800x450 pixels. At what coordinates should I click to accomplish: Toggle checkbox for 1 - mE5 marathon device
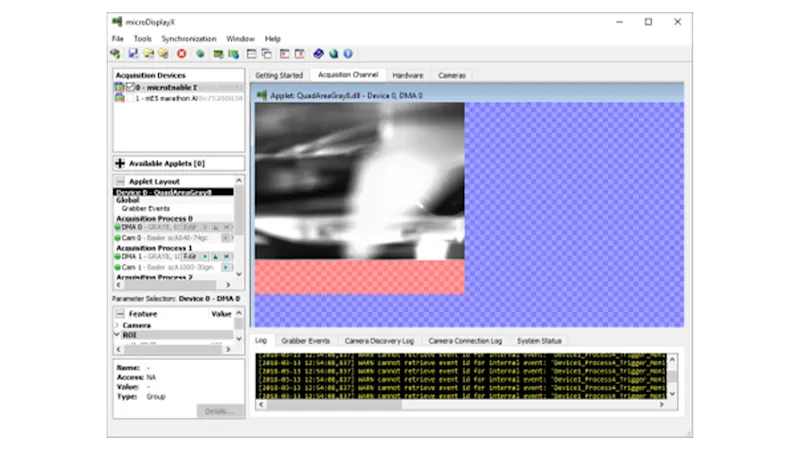pos(129,99)
